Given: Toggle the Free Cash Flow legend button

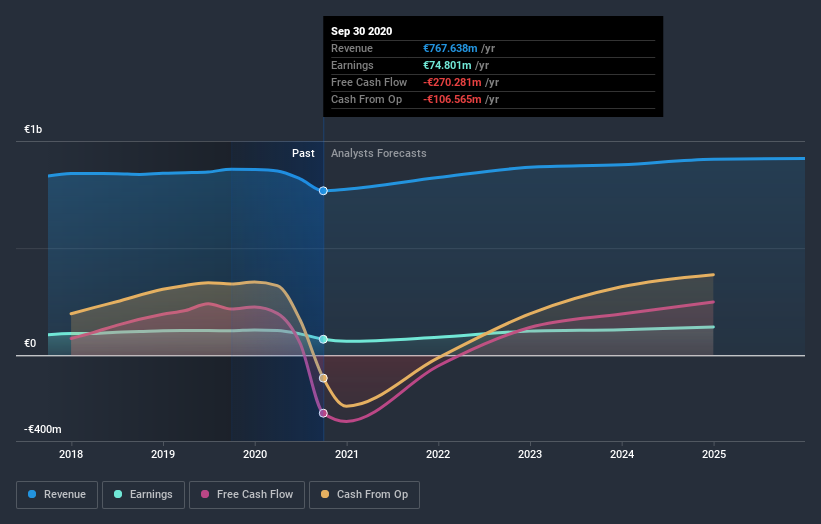Looking at the screenshot, I should point(247,495).
